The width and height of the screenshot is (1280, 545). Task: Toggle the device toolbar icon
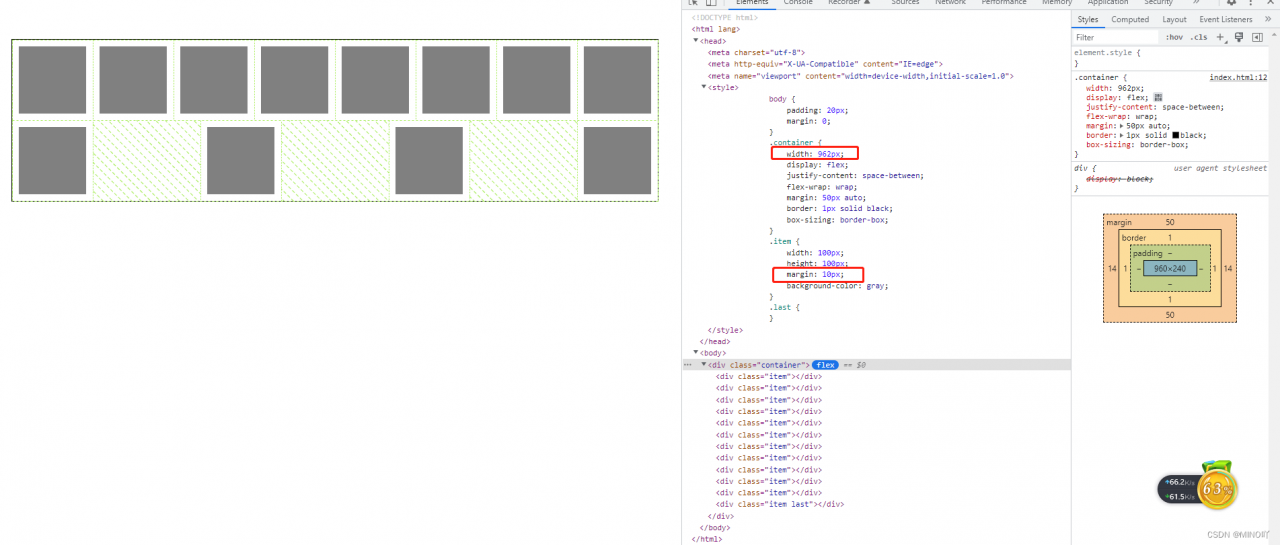[711, 3]
